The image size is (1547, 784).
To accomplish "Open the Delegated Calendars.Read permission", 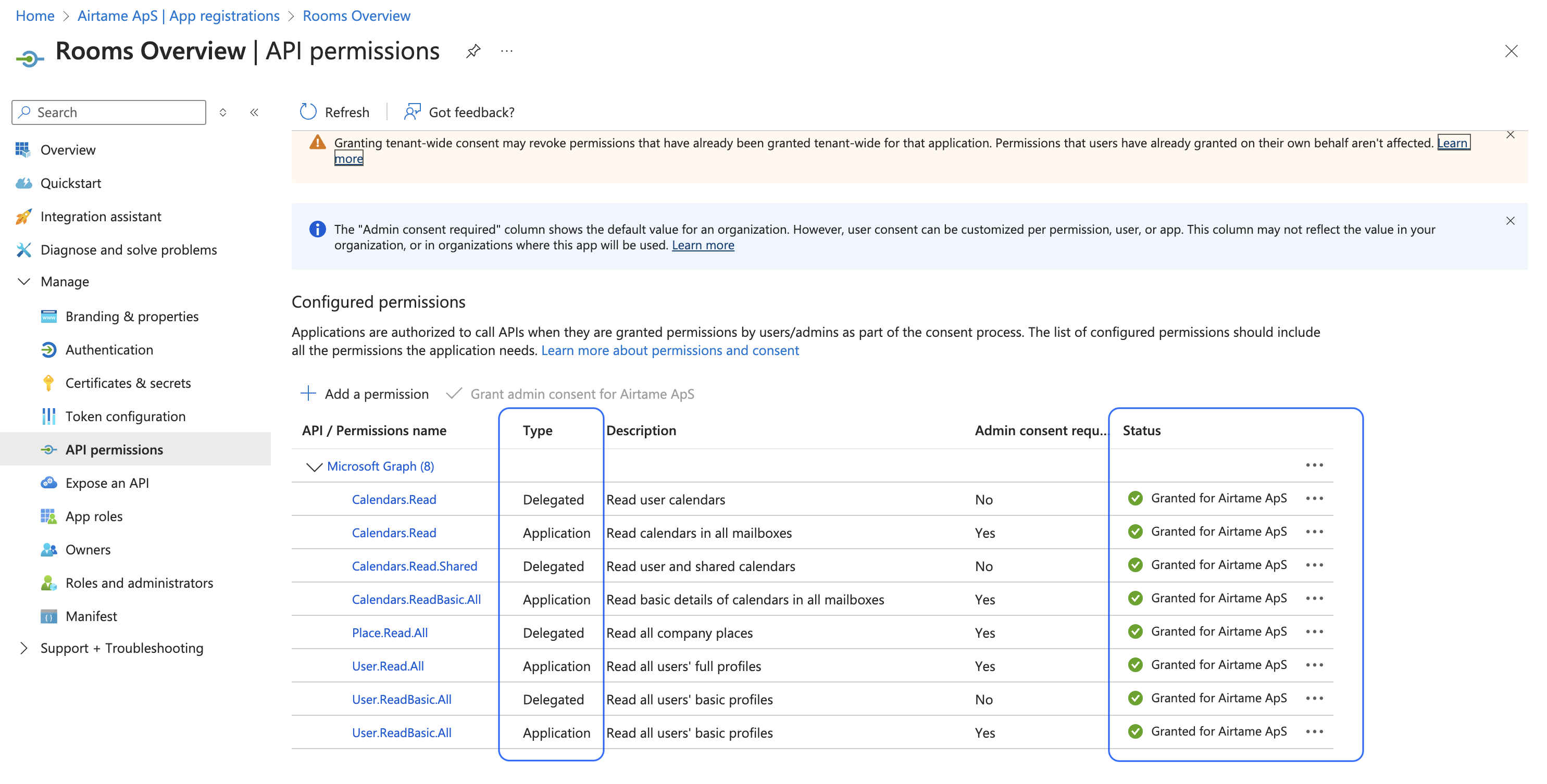I will pos(394,499).
